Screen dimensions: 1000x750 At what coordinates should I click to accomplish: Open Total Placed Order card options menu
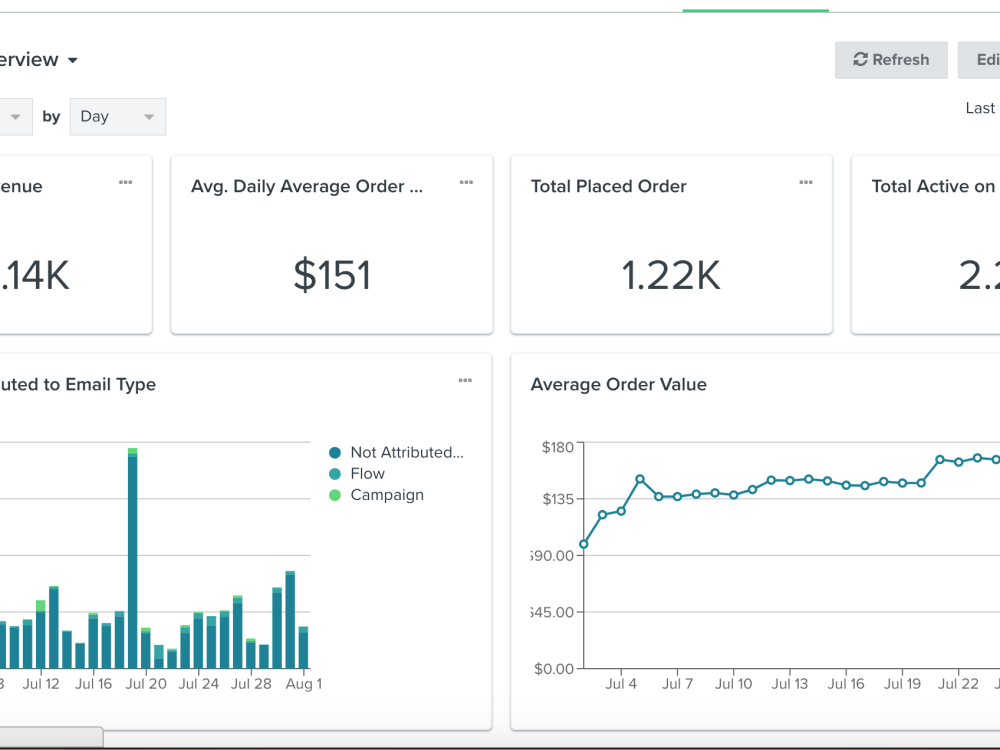coord(806,182)
